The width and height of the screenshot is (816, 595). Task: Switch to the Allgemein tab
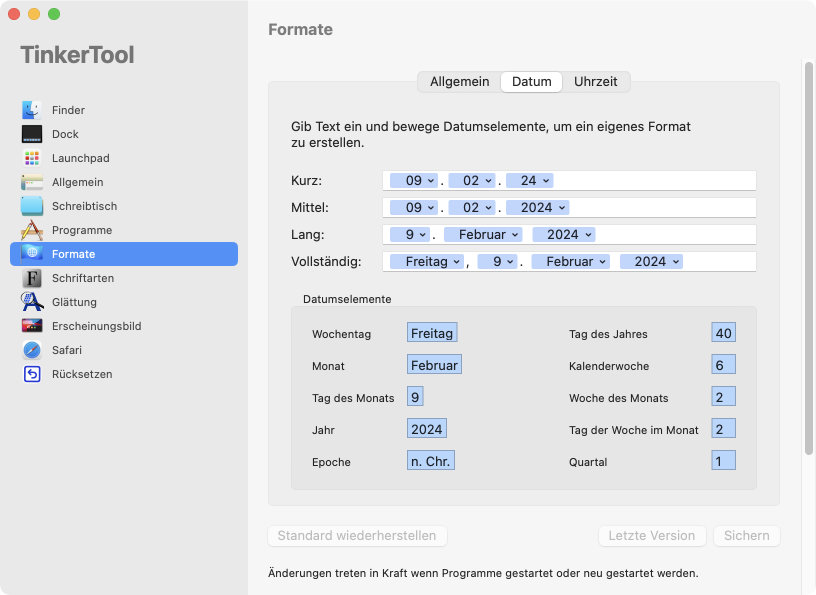(460, 82)
